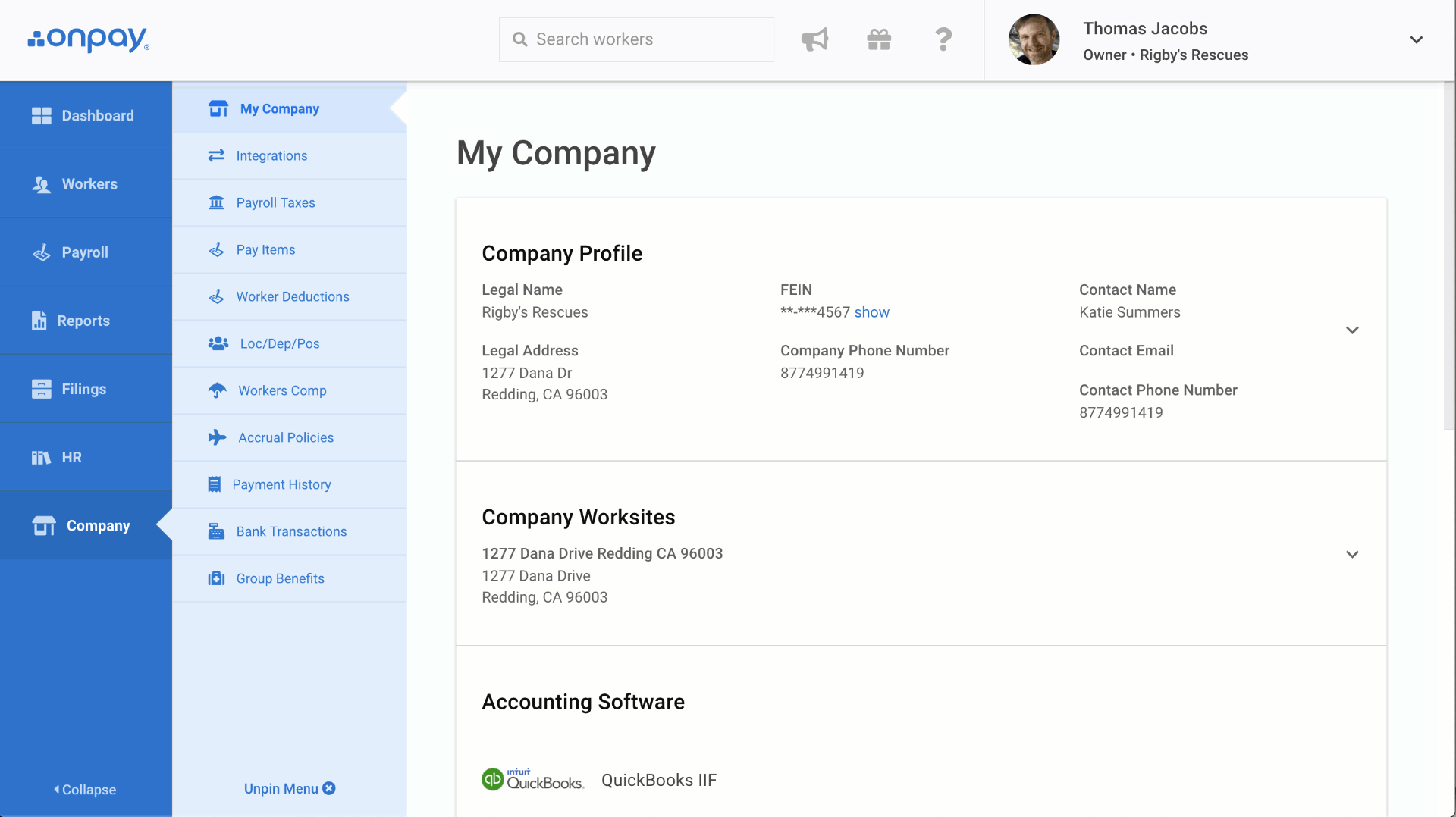Screen dimensions: 1456x817
Task: Open Integrations submenu
Action: 290,155
